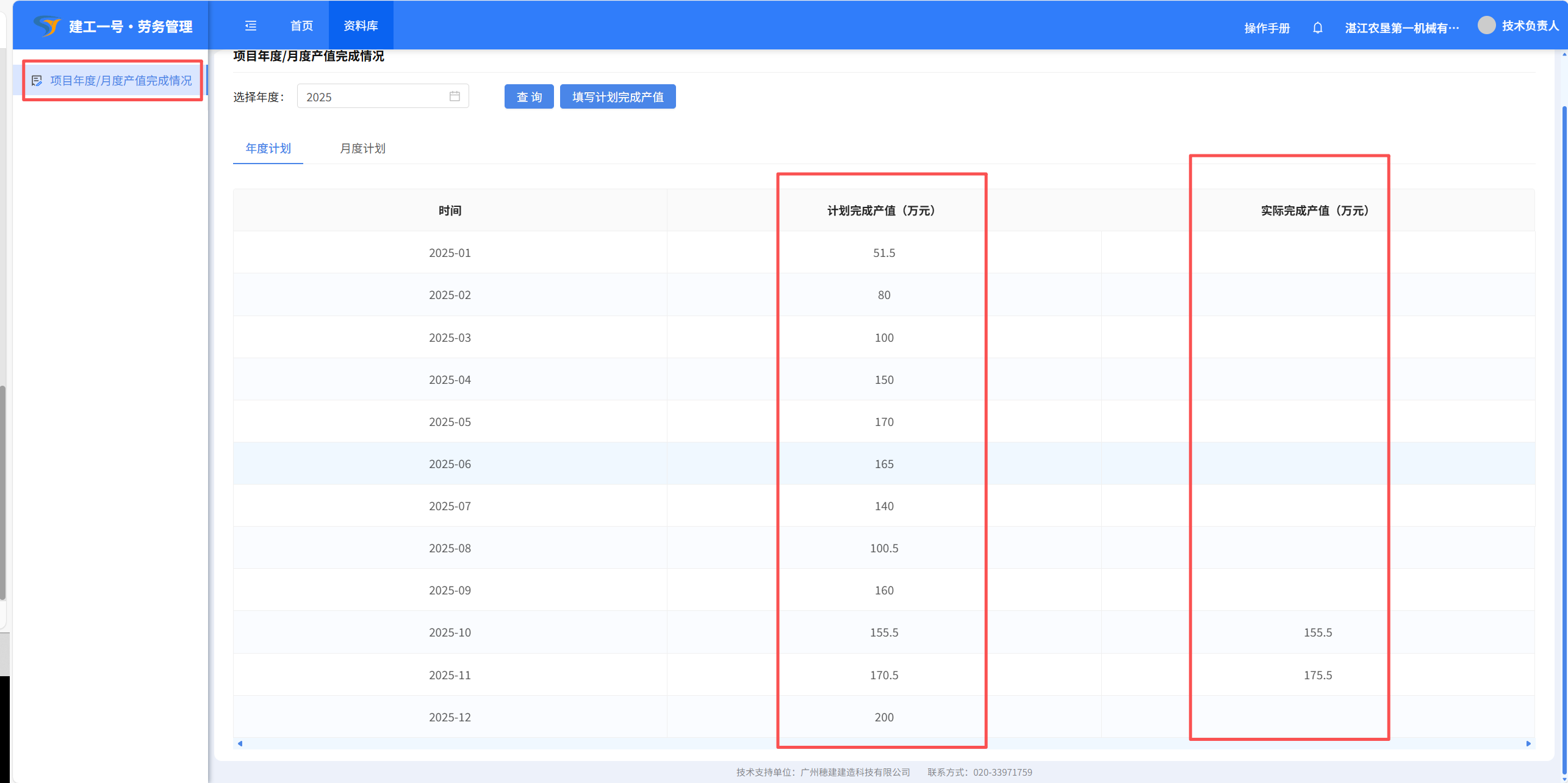Click the user avatar circle
This screenshot has height=783, width=1568.
pyautogui.click(x=1486, y=26)
